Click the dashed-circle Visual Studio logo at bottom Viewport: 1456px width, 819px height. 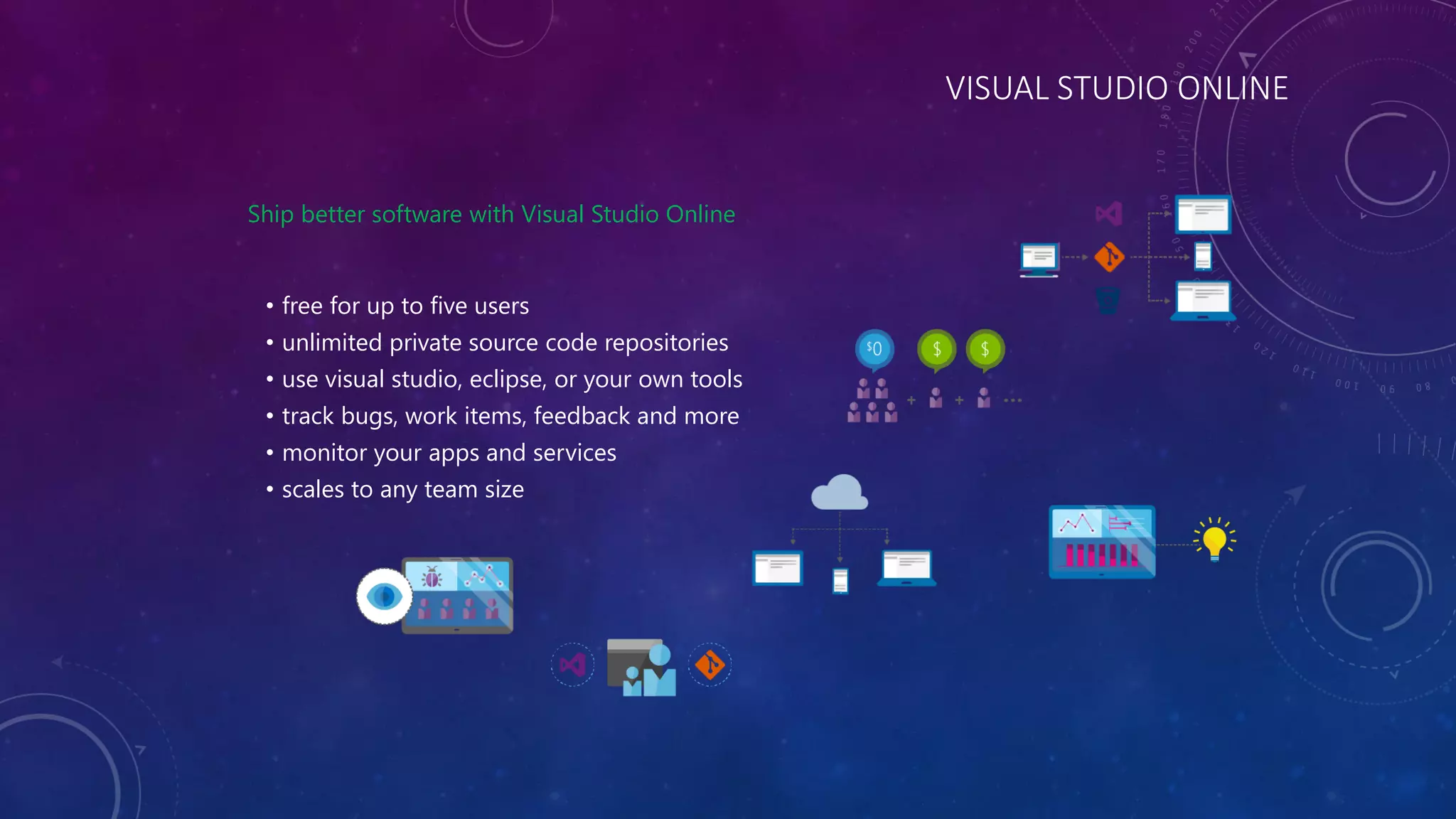[572, 665]
